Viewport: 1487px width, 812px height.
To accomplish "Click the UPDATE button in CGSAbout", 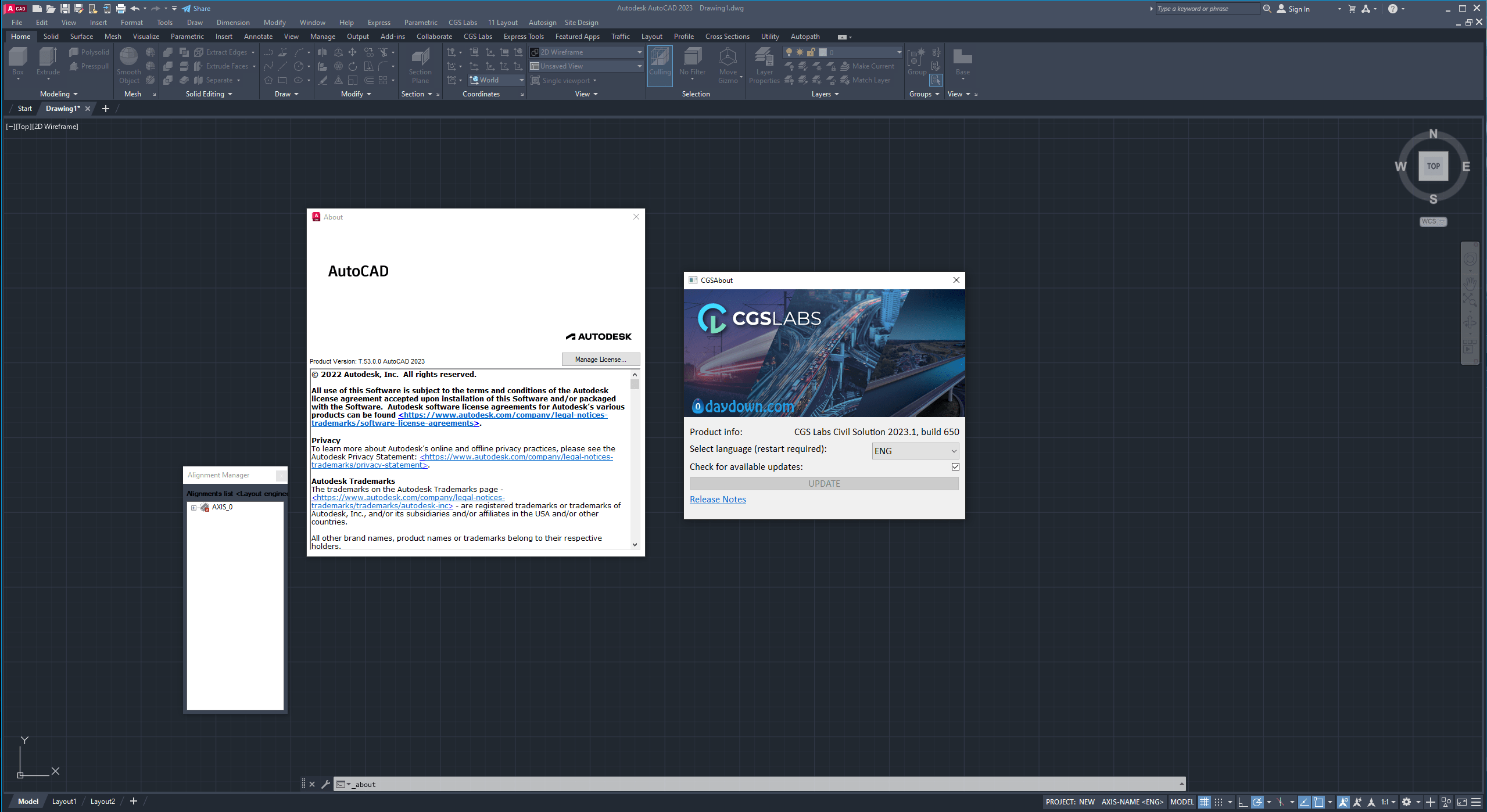I will pos(823,484).
